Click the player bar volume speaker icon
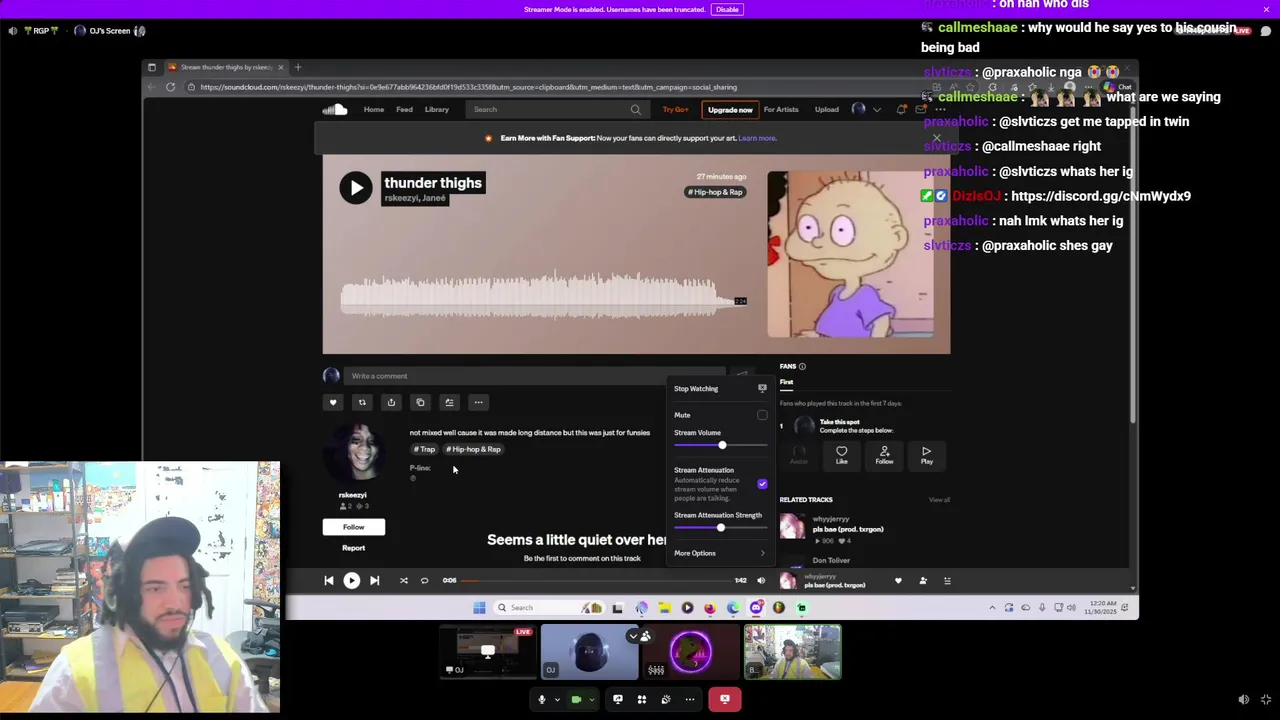The image size is (1280, 720). (761, 581)
